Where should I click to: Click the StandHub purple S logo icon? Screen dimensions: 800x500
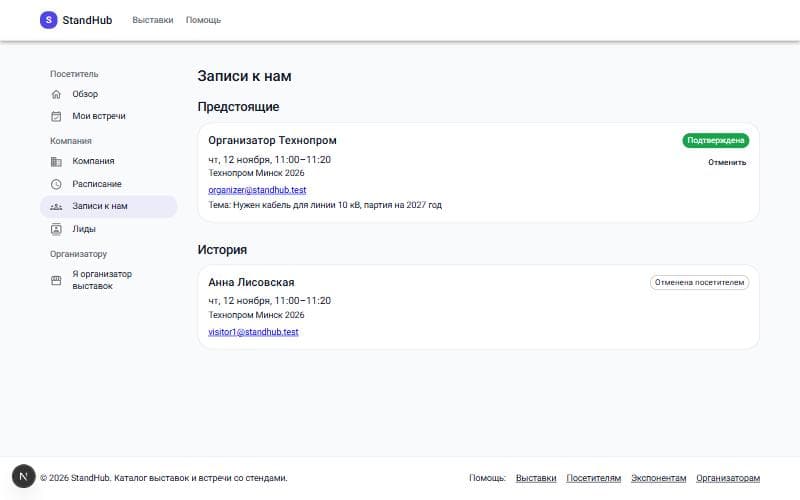click(x=48, y=20)
